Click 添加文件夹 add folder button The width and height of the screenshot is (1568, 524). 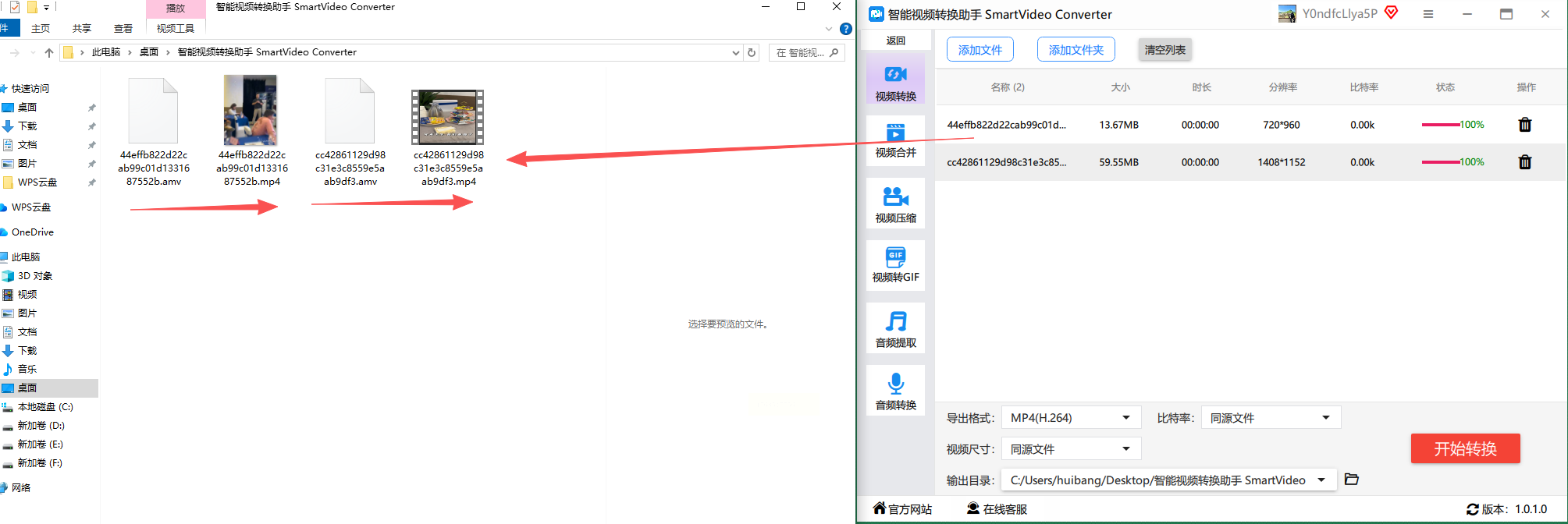(x=1076, y=50)
